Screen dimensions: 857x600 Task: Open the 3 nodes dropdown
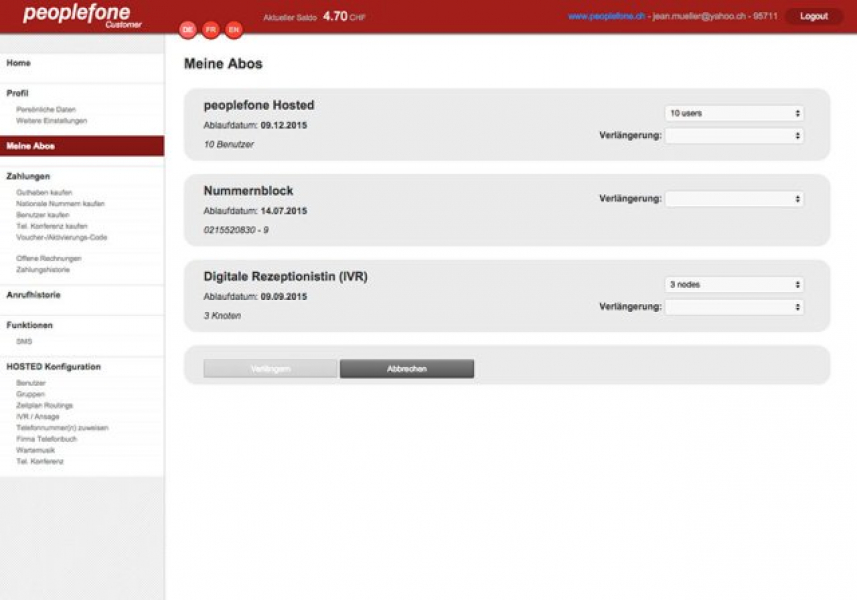click(735, 285)
